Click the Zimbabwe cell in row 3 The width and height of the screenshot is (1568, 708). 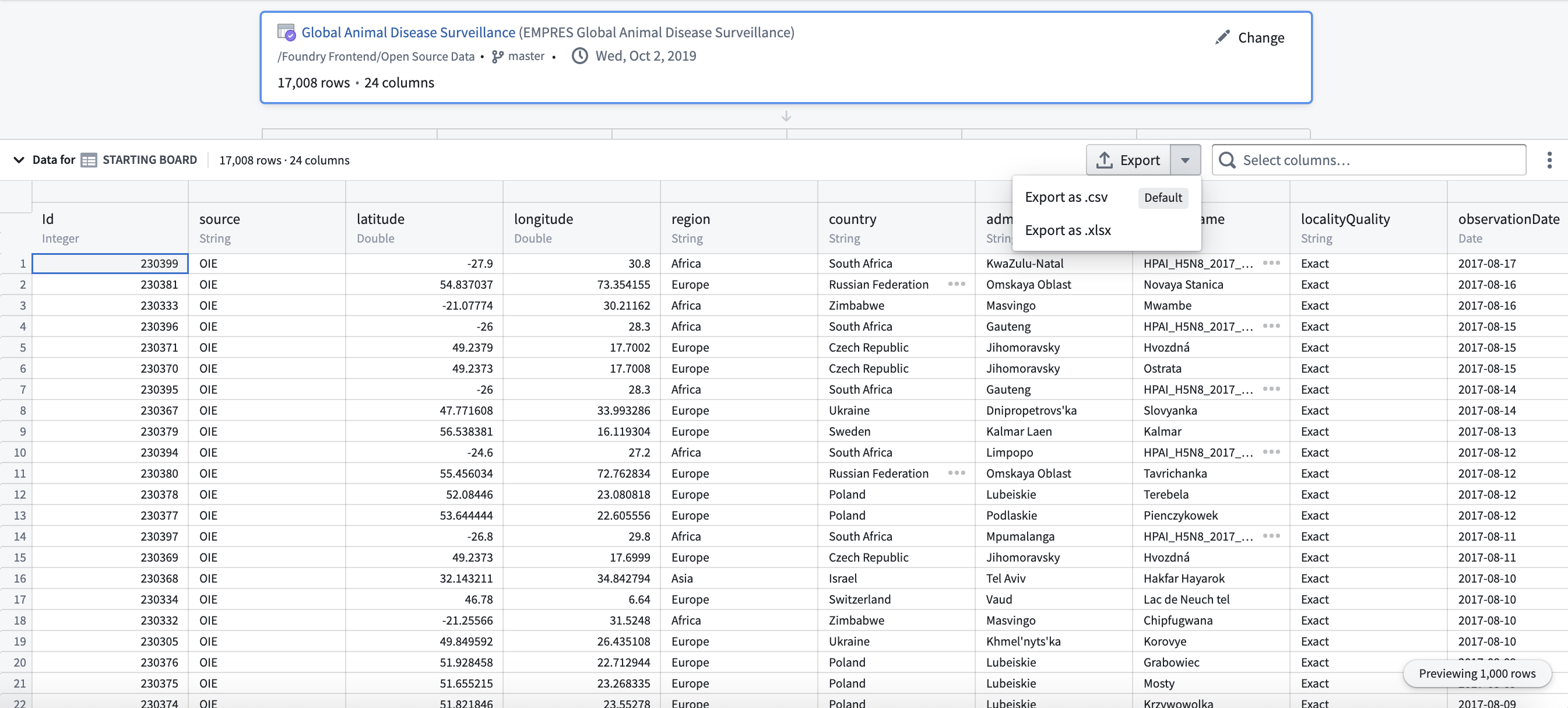(x=896, y=305)
